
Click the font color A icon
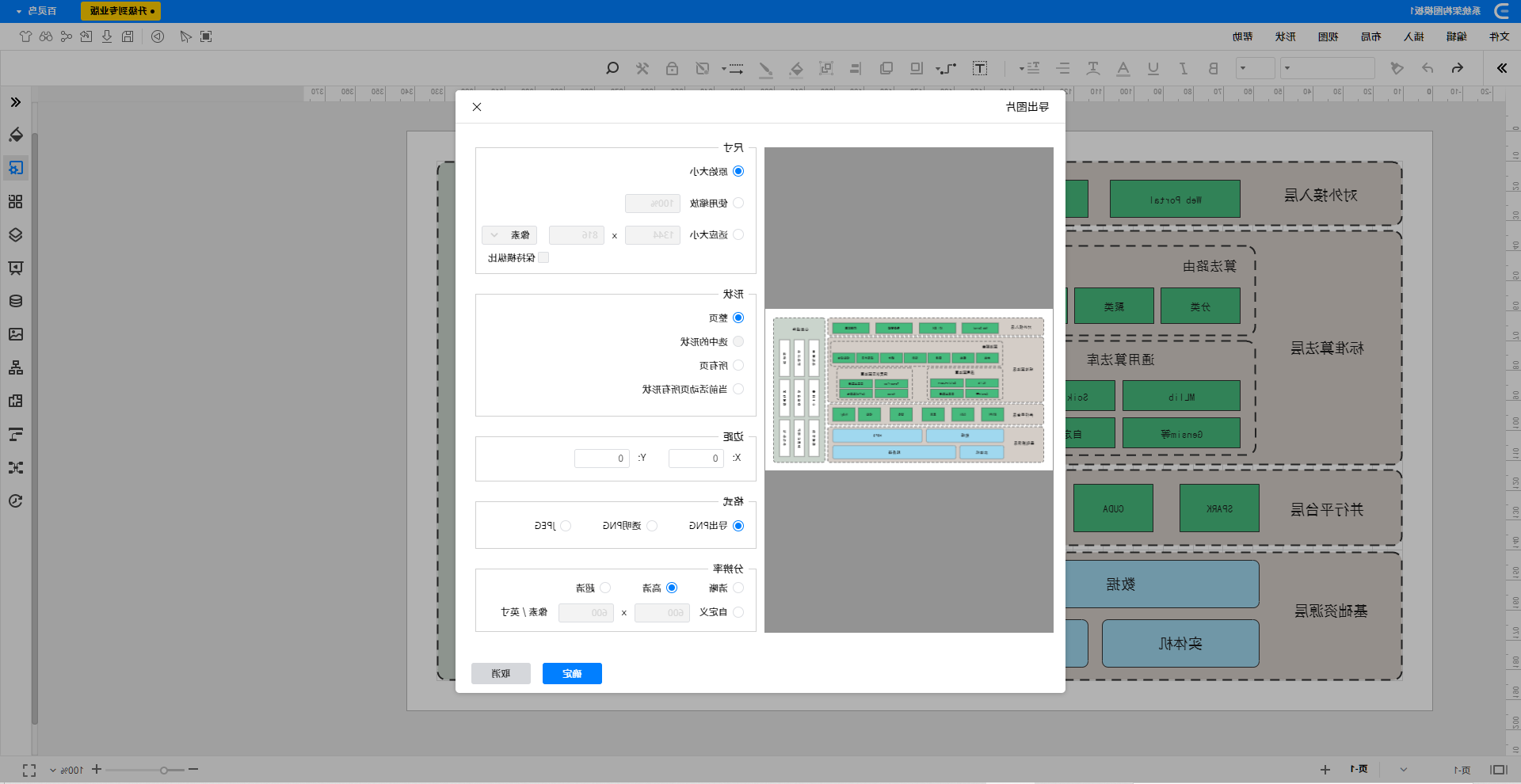point(1123,68)
